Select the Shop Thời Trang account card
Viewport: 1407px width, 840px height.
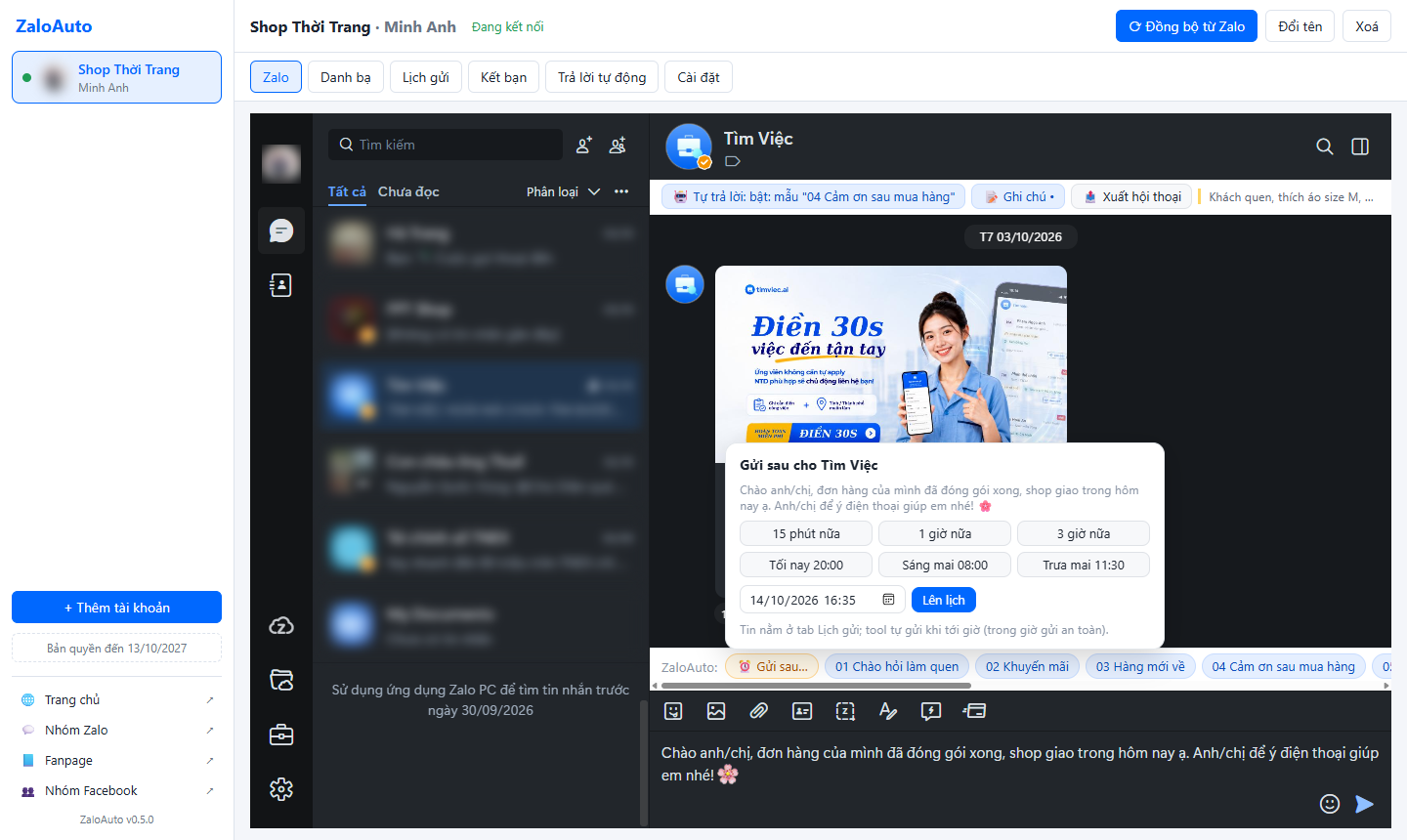116,77
